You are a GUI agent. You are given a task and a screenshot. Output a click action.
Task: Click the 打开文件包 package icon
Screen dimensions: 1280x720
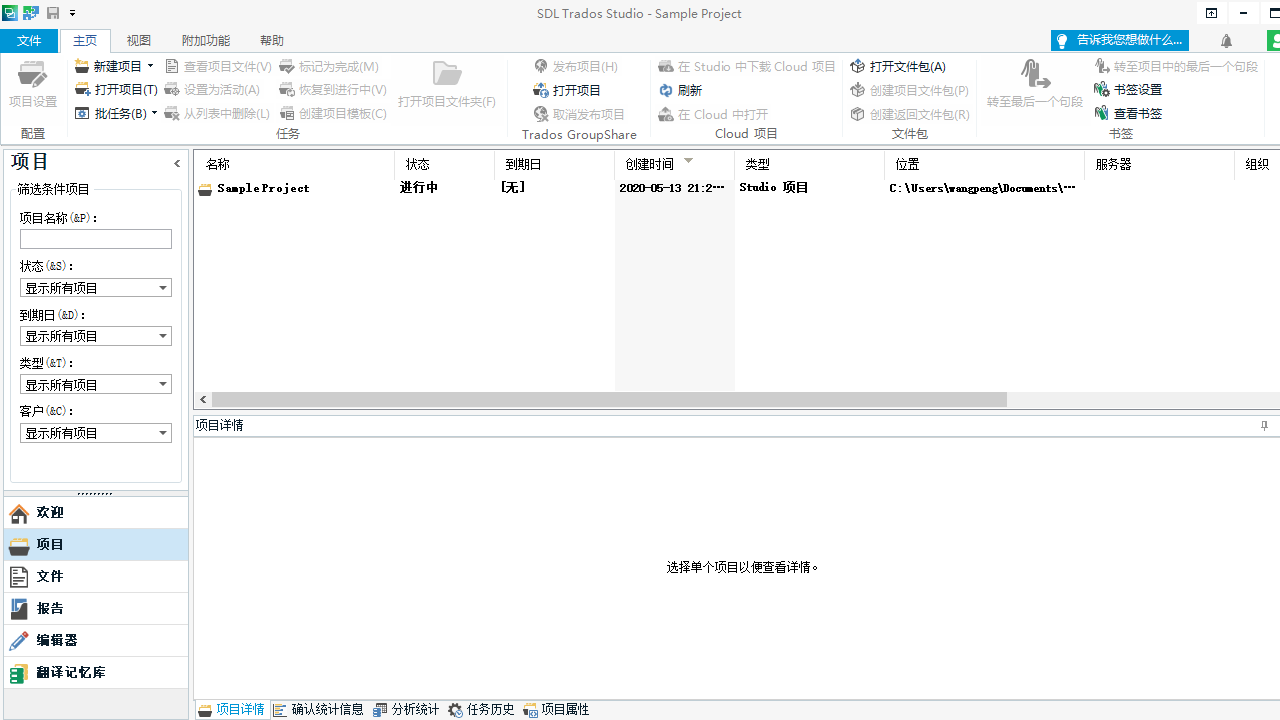click(x=858, y=66)
